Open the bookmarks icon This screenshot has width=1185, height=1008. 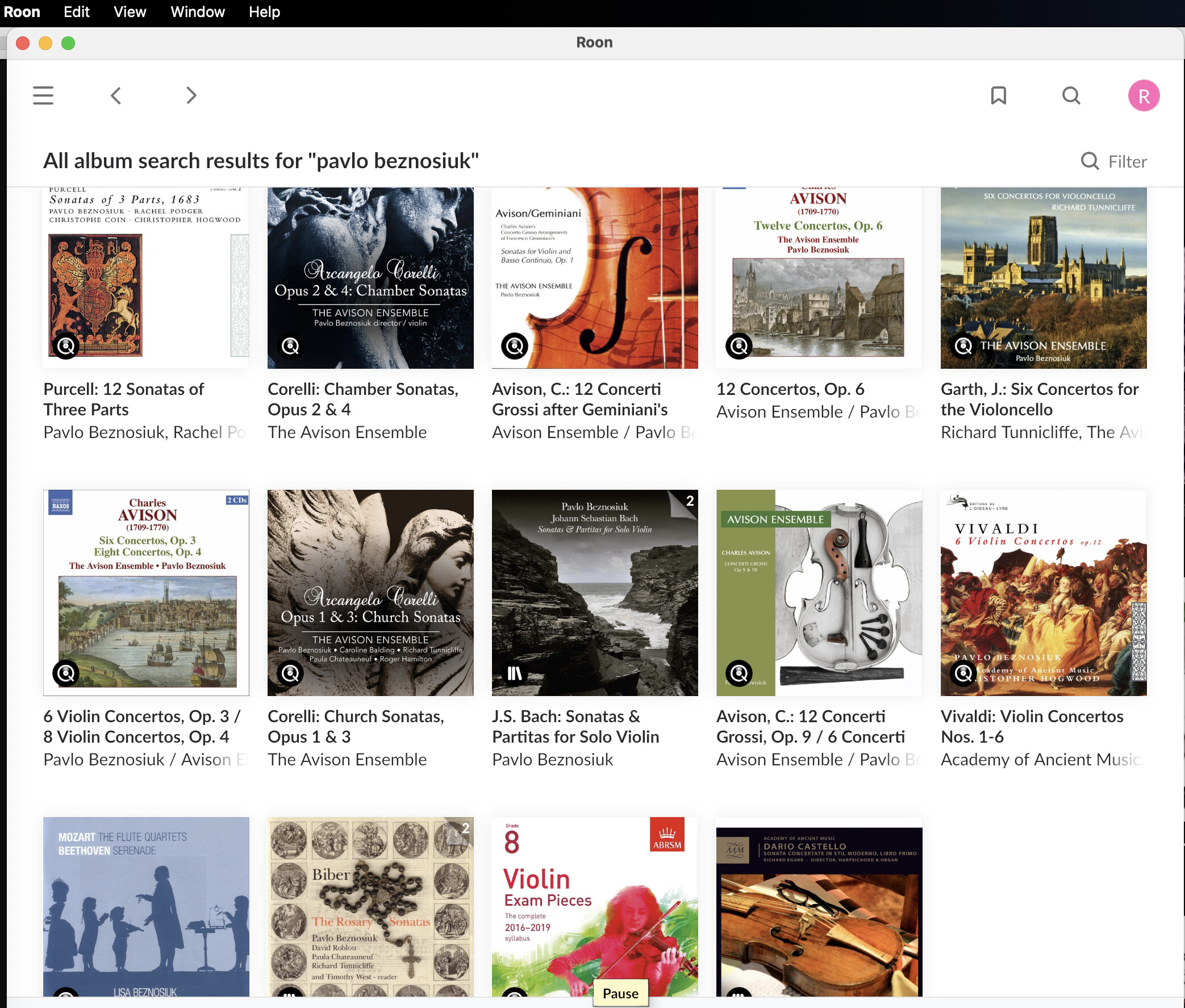click(998, 95)
